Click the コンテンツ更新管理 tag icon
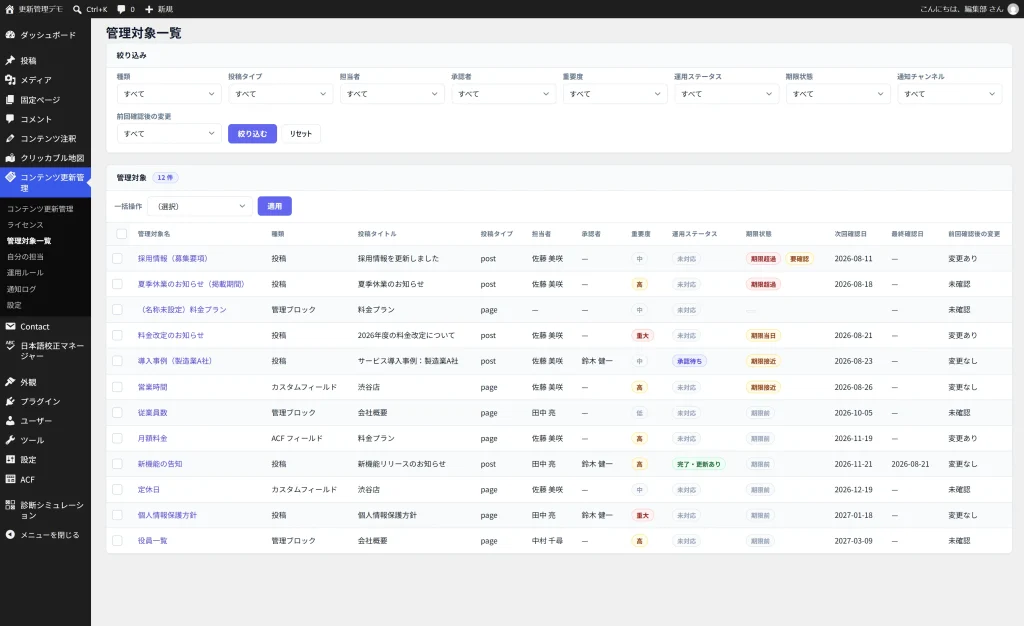Image resolution: width=1024 pixels, height=626 pixels. click(x=10, y=177)
